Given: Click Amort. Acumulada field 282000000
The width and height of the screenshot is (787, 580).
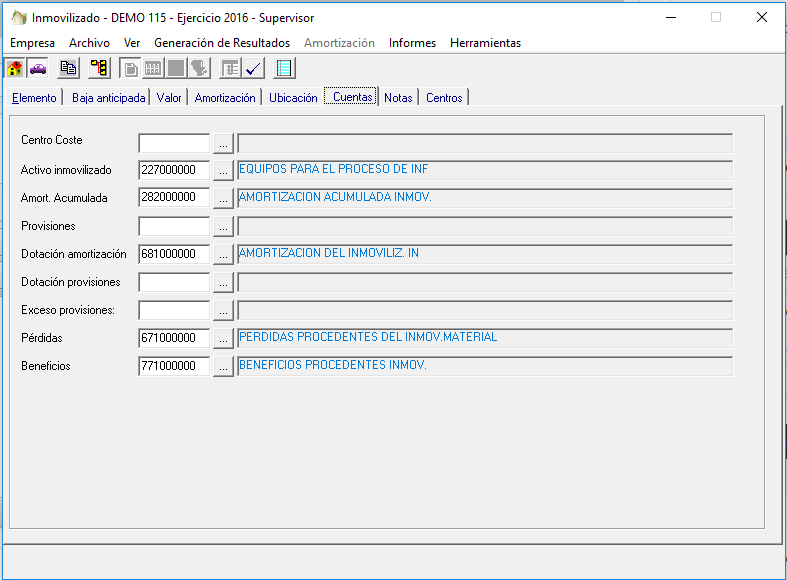Looking at the screenshot, I should coord(174,198).
